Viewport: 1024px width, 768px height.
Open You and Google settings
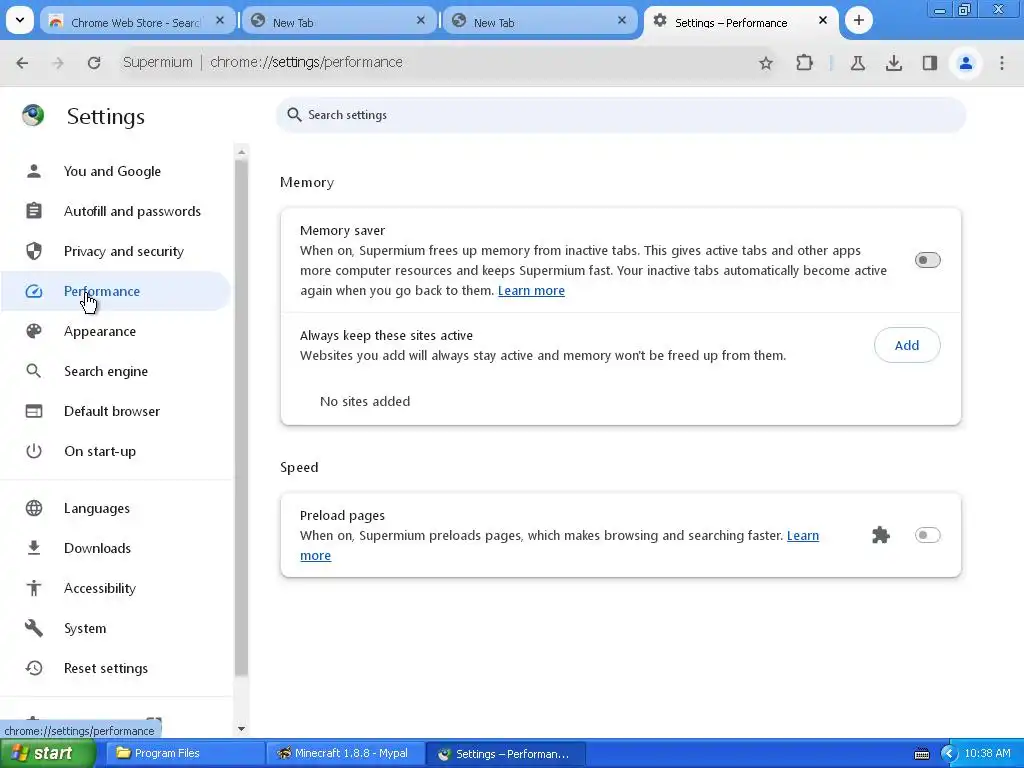click(x=116, y=171)
